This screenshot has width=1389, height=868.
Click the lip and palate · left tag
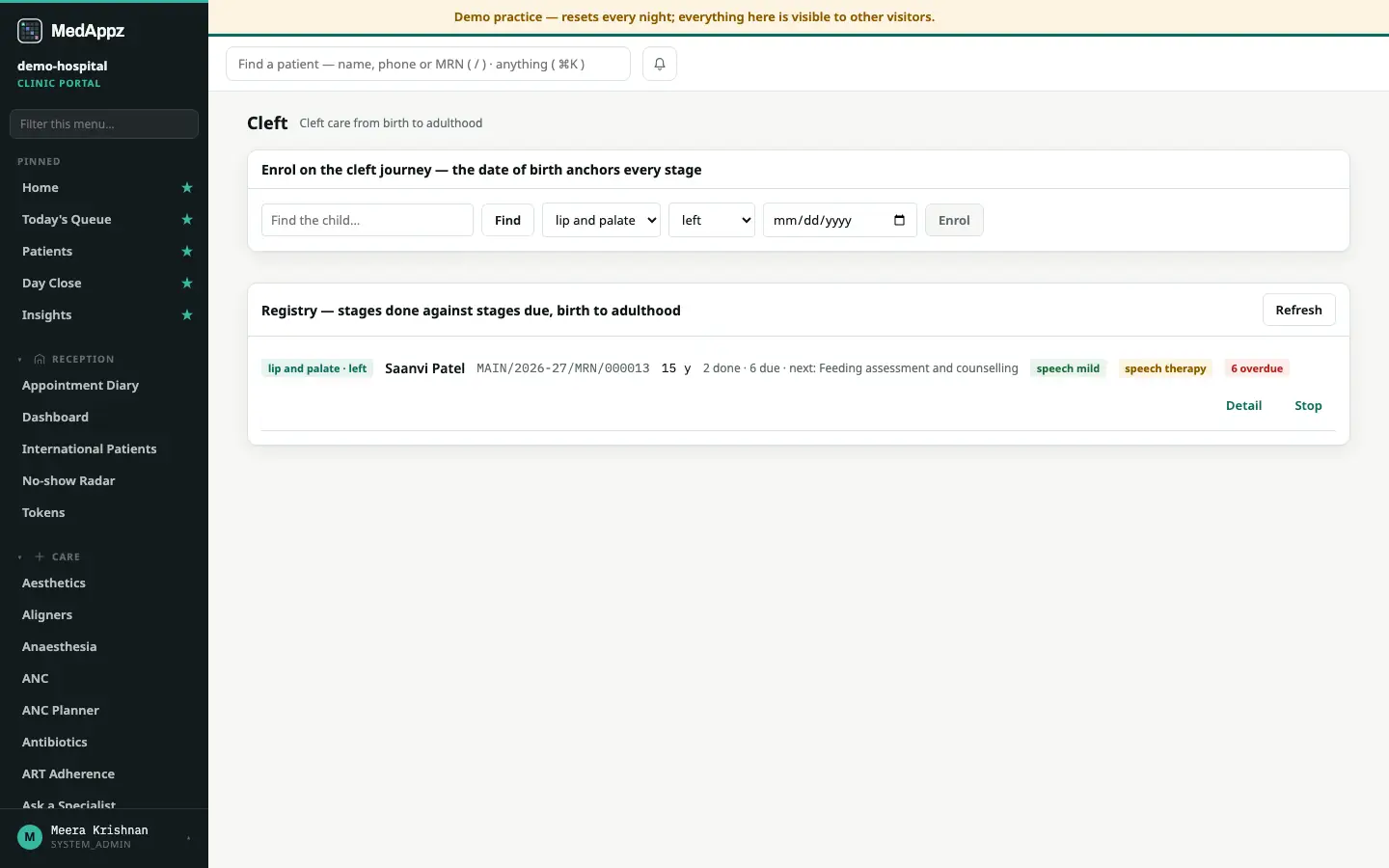pos(317,368)
